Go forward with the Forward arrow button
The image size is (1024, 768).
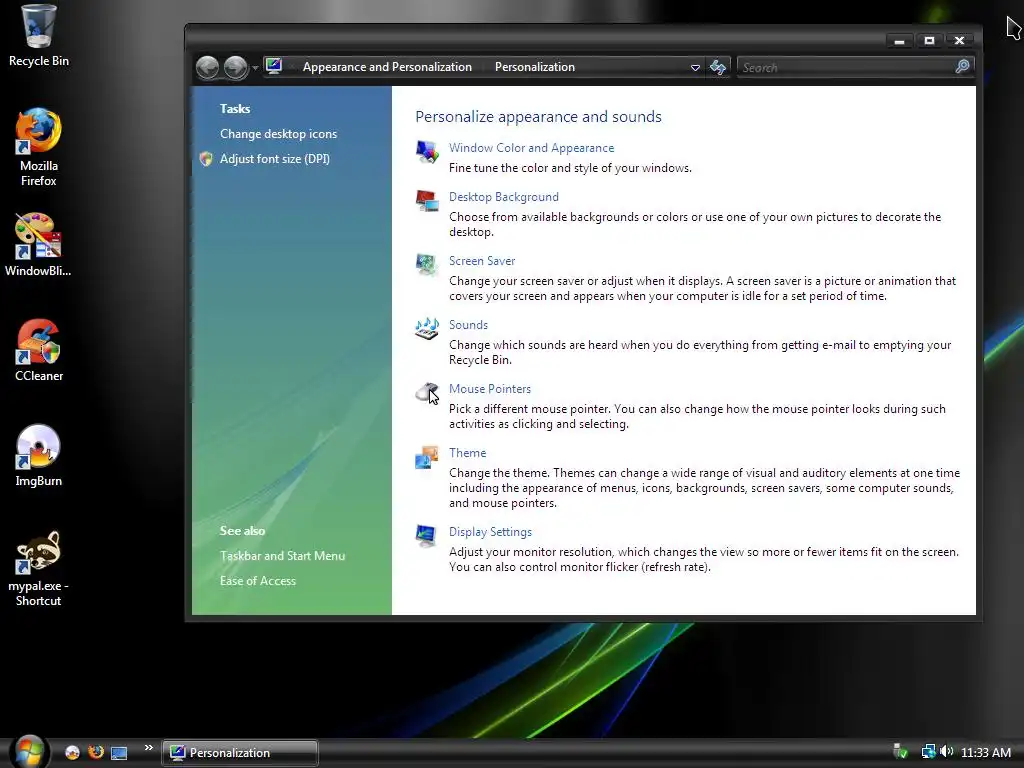click(235, 67)
